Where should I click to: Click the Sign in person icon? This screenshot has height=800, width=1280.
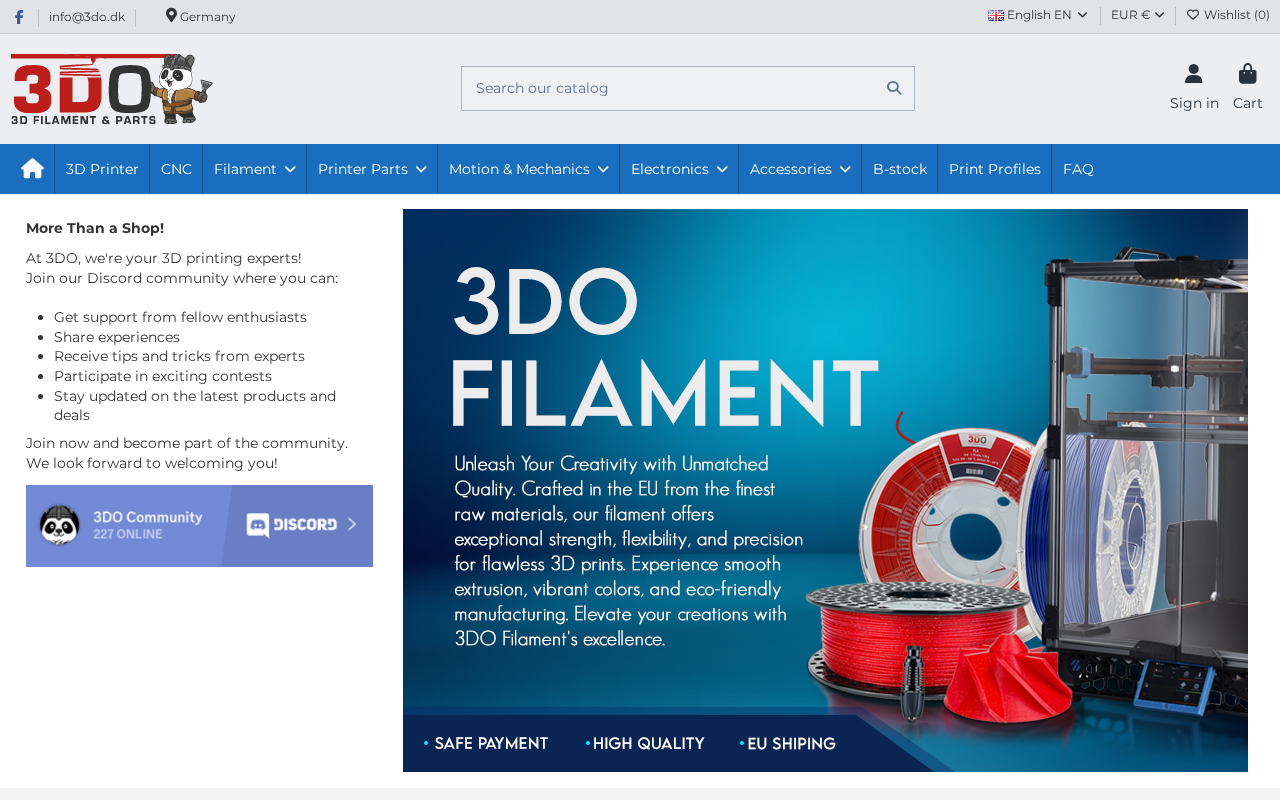[x=1194, y=74]
